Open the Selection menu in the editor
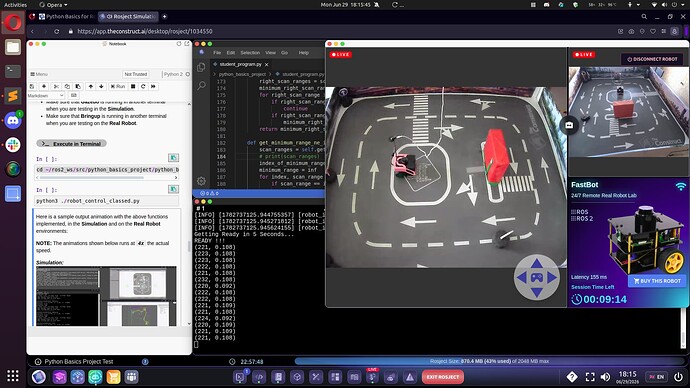Viewport: 690px width, 388px height. click(250, 53)
